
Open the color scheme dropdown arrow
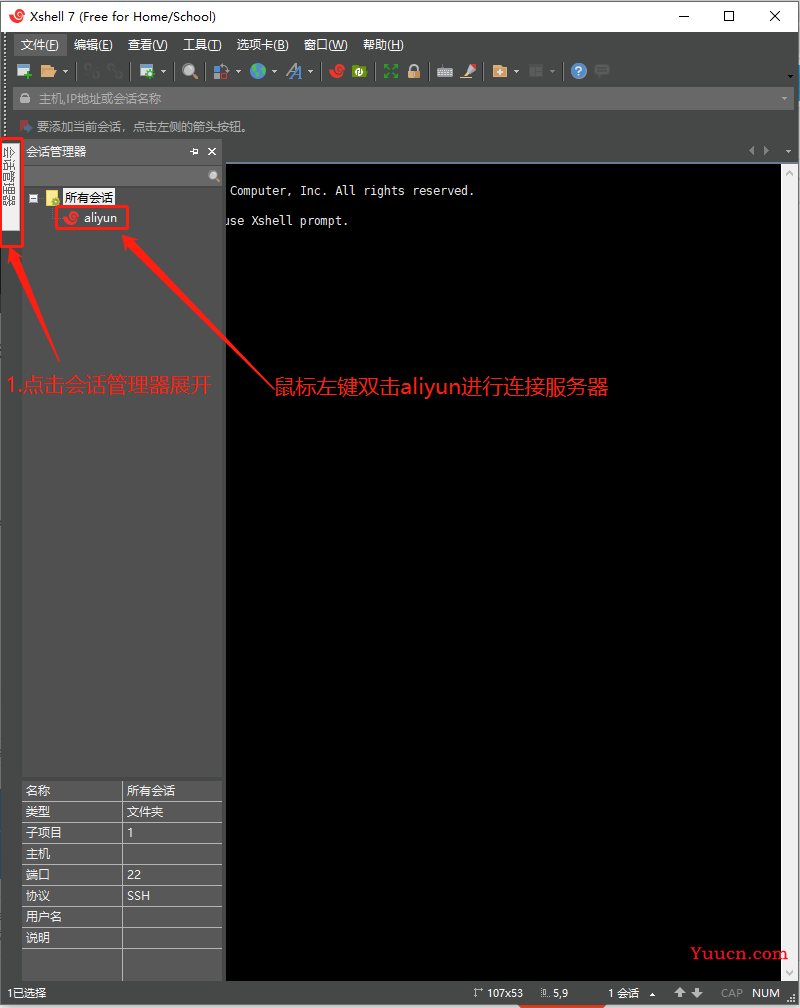(239, 71)
